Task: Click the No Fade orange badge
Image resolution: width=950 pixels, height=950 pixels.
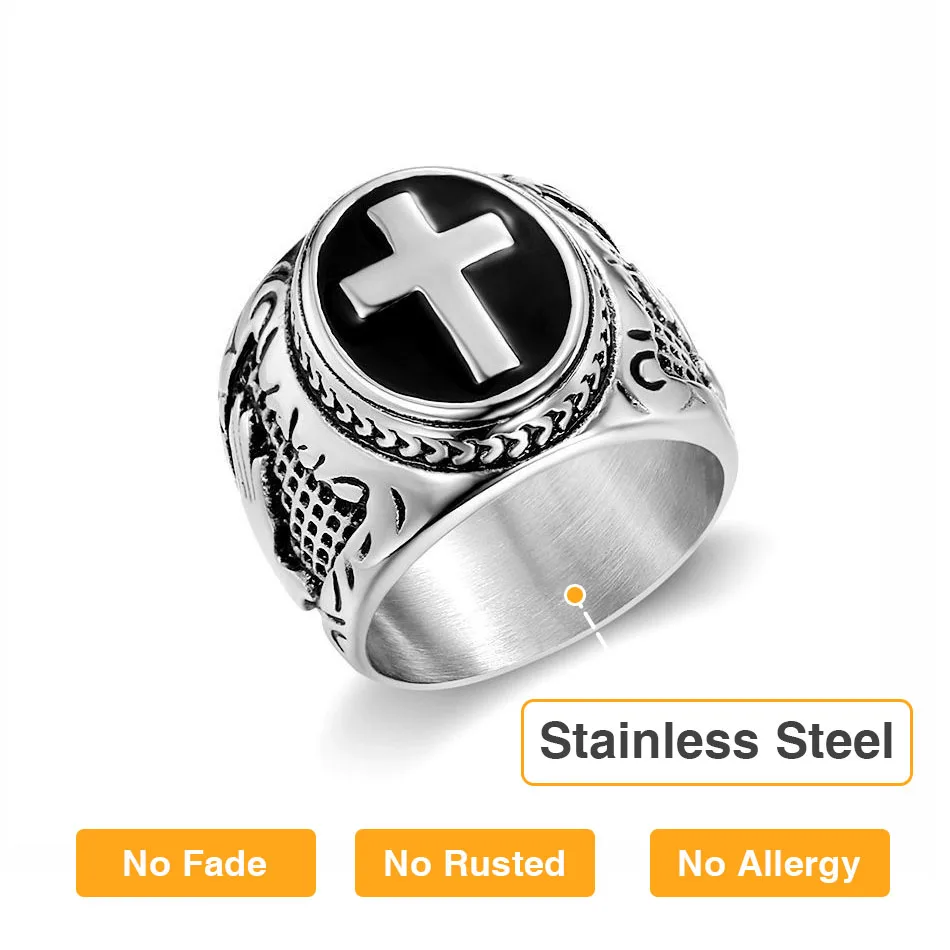Action: 196,863
